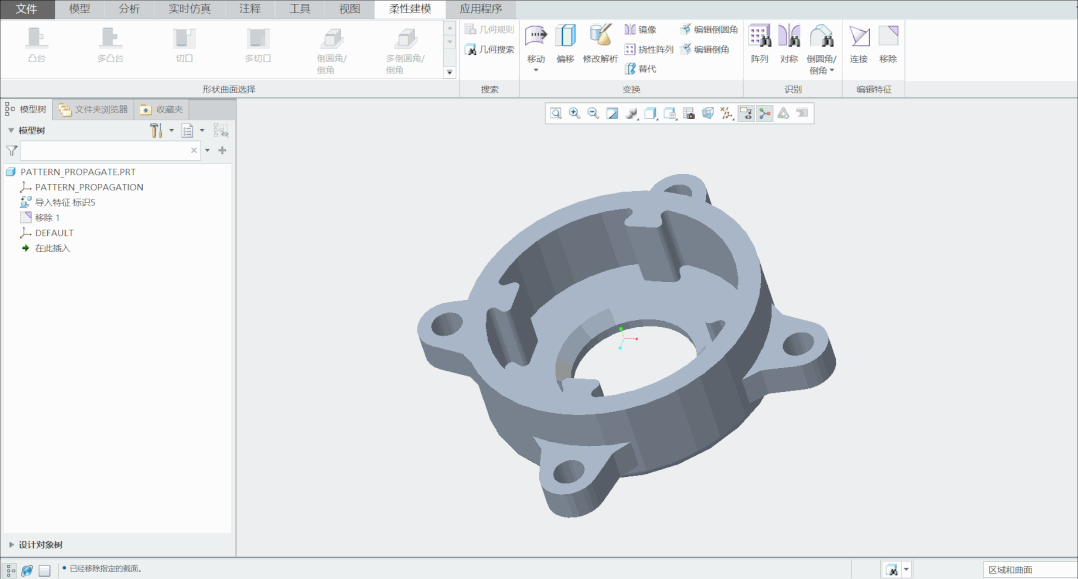Screen dimensions: 1078x579
Task: Open tree columns dropdown arrow
Action: pyautogui.click(x=201, y=130)
